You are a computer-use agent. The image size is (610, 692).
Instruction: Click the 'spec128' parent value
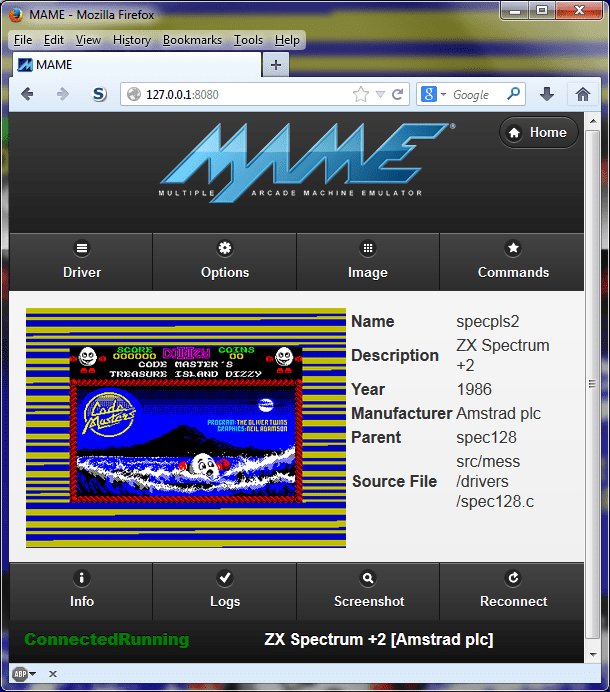pyautogui.click(x=486, y=437)
